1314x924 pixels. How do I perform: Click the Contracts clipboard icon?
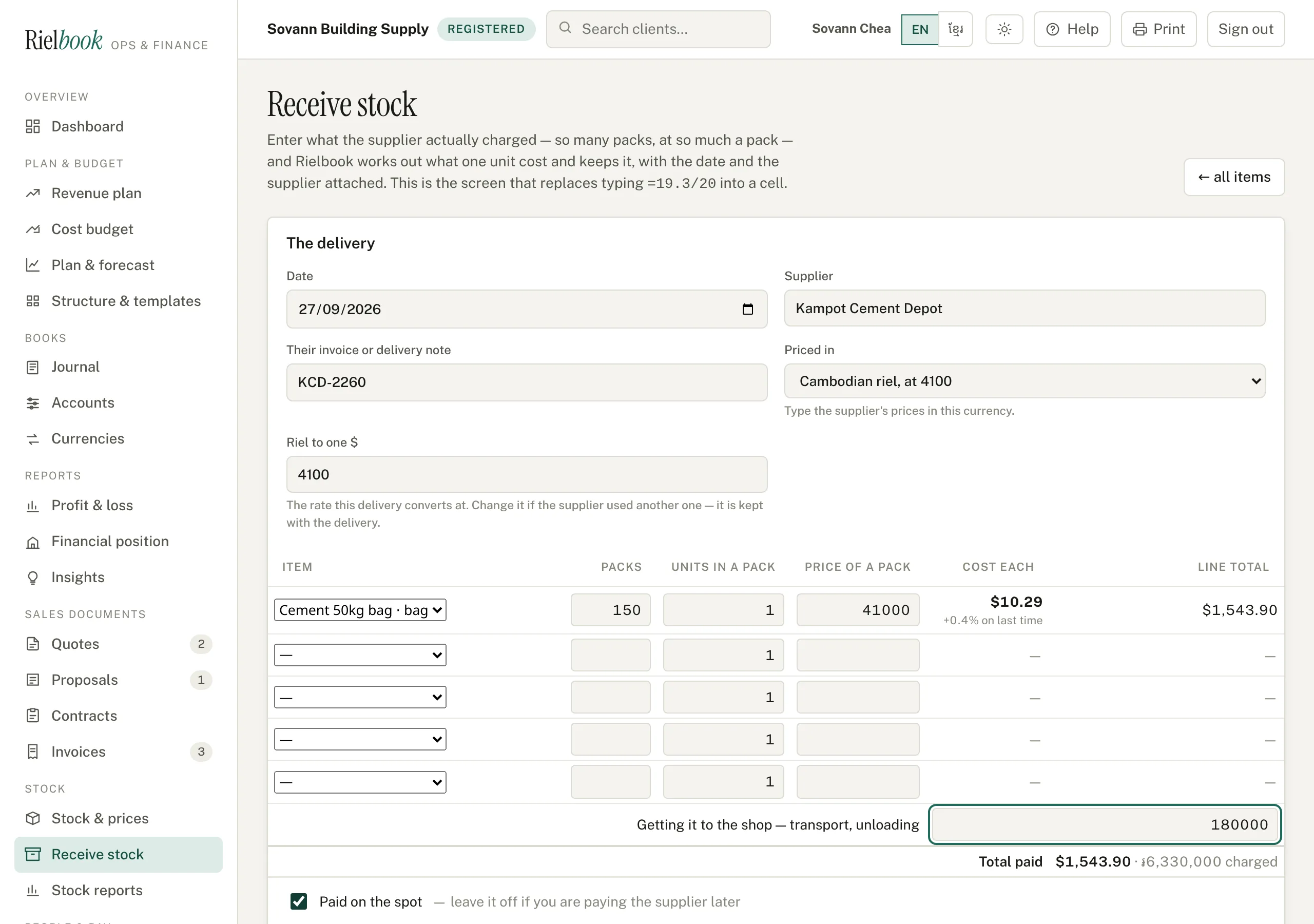(x=33, y=716)
